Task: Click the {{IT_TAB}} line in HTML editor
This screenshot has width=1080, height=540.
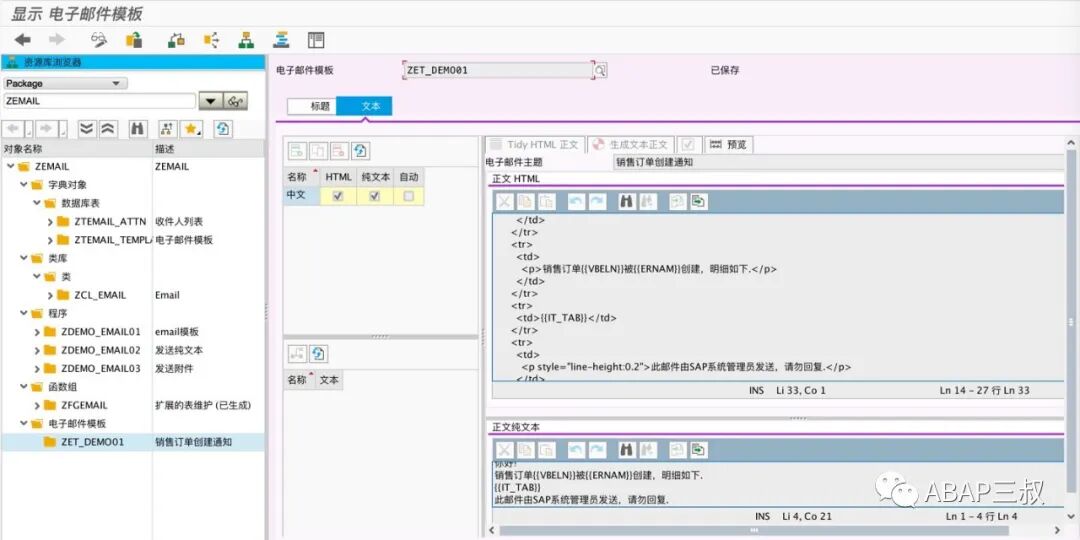Action: pos(566,318)
